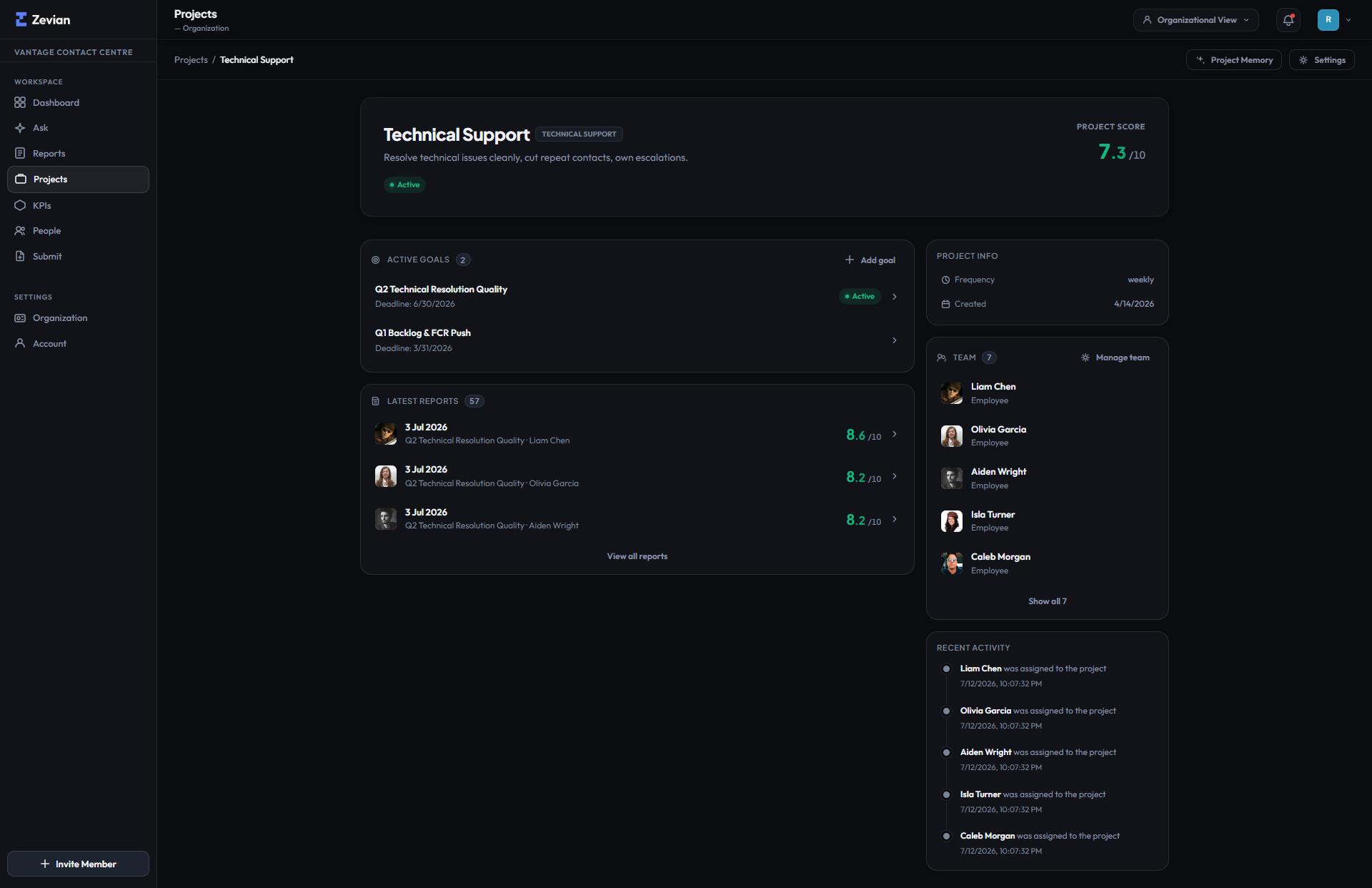Click the Submit file icon
The image size is (1372, 888).
[20, 256]
